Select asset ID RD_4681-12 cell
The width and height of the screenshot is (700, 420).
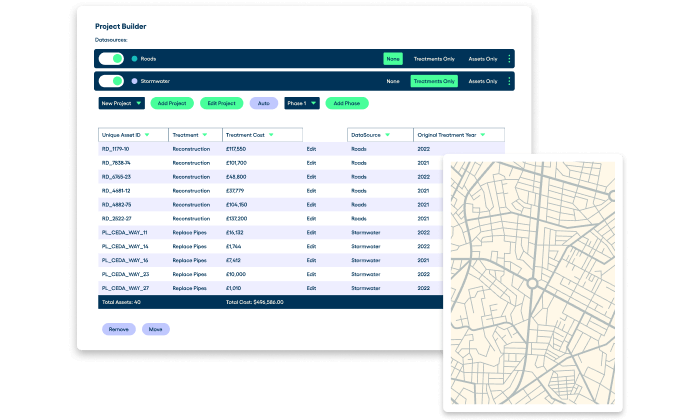click(x=116, y=191)
